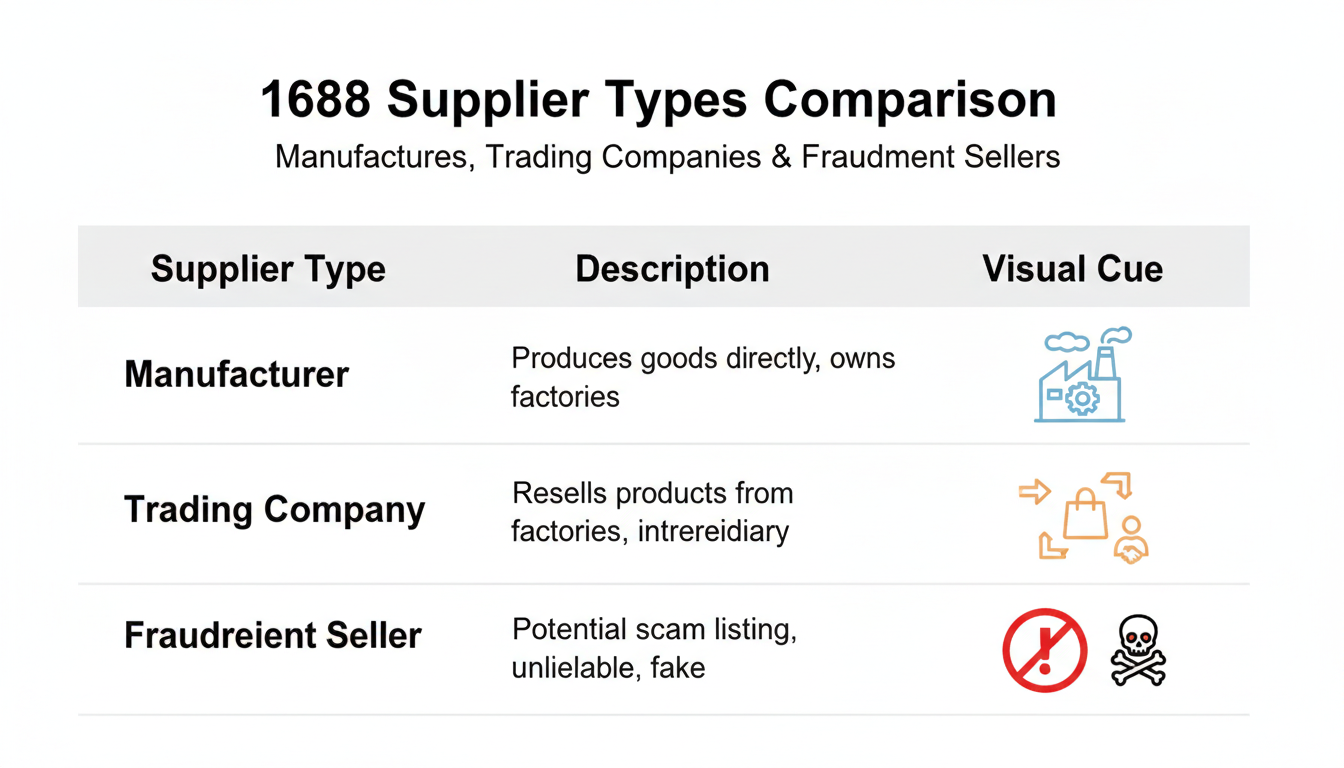
Task: Select the subtitle line under the title
Action: pyautogui.click(x=667, y=157)
